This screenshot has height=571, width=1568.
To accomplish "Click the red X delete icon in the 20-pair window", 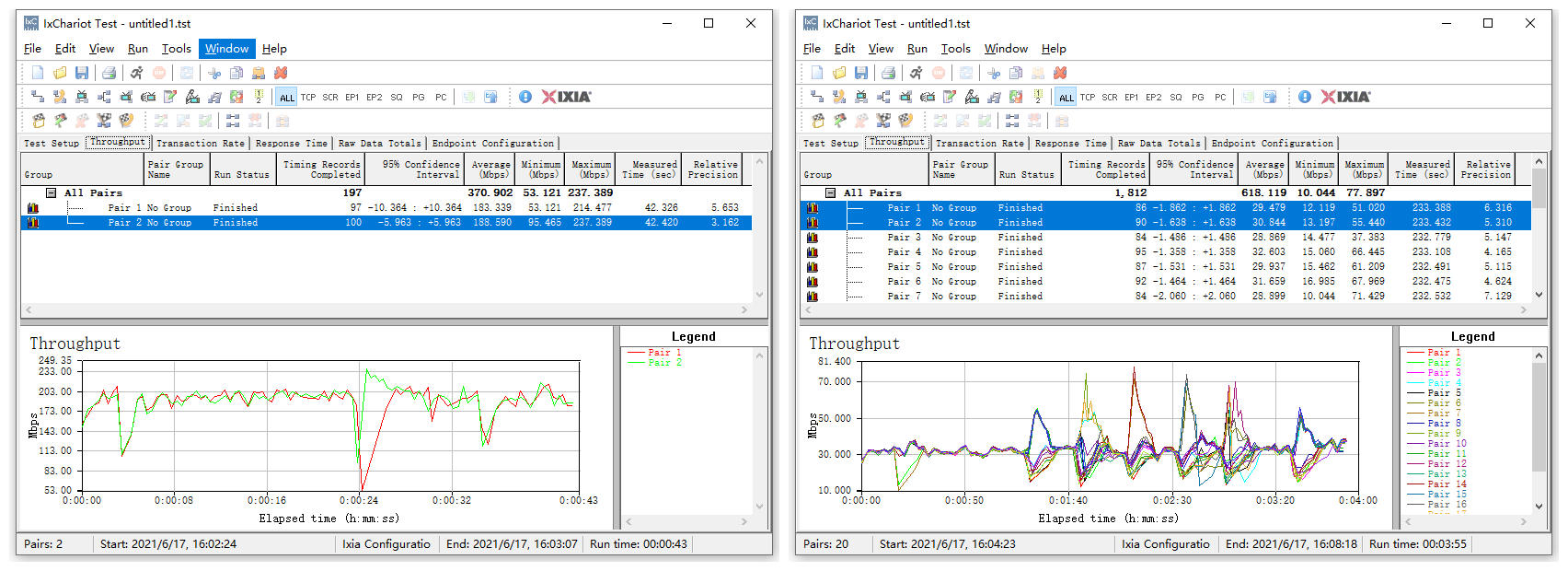I will pyautogui.click(x=1060, y=73).
